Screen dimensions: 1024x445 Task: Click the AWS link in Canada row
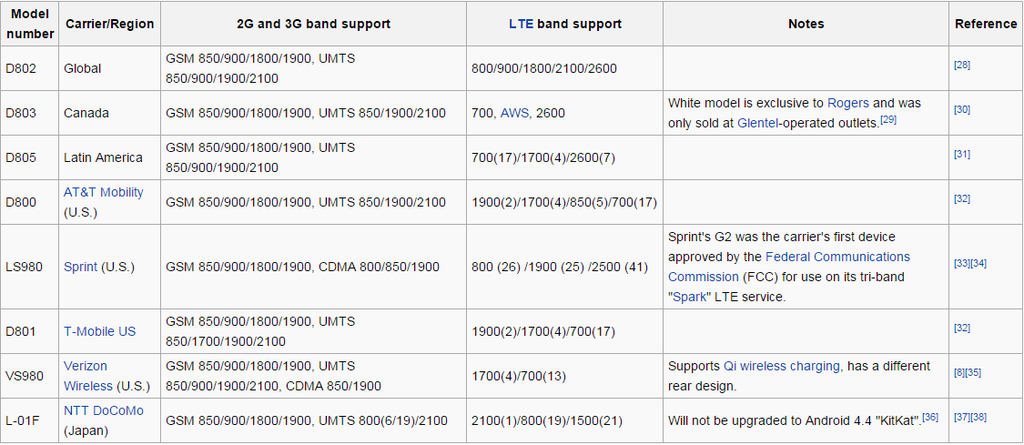[514, 113]
